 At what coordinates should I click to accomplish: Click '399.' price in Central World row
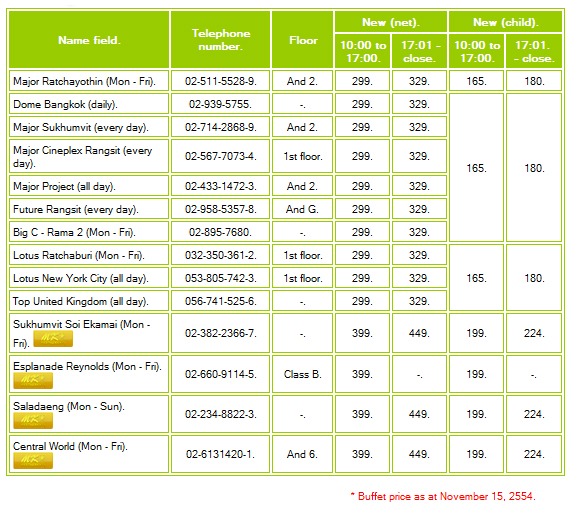click(362, 454)
